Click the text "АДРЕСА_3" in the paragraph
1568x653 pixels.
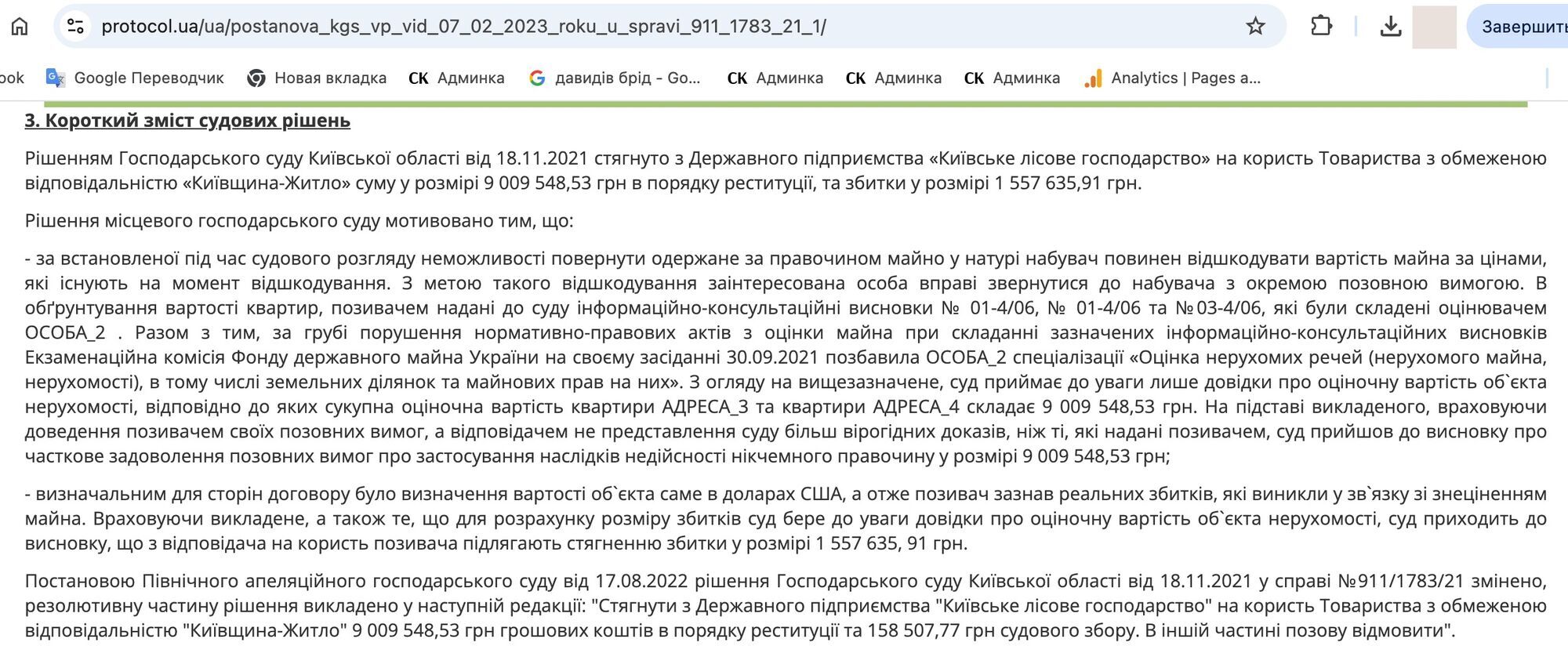706,408
